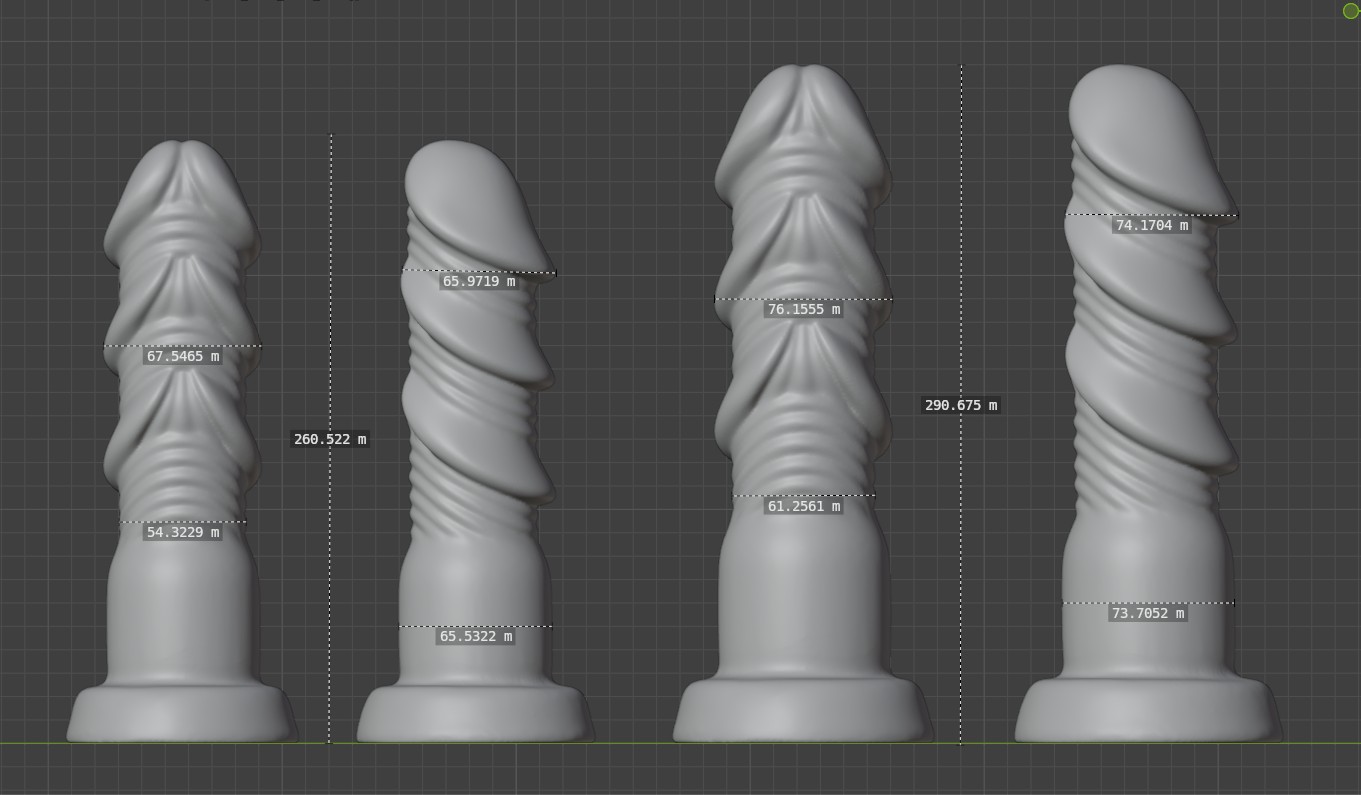Click the vertical dotted ruler above 260.522 m
Viewport: 1361px width, 795px height.
point(331,280)
